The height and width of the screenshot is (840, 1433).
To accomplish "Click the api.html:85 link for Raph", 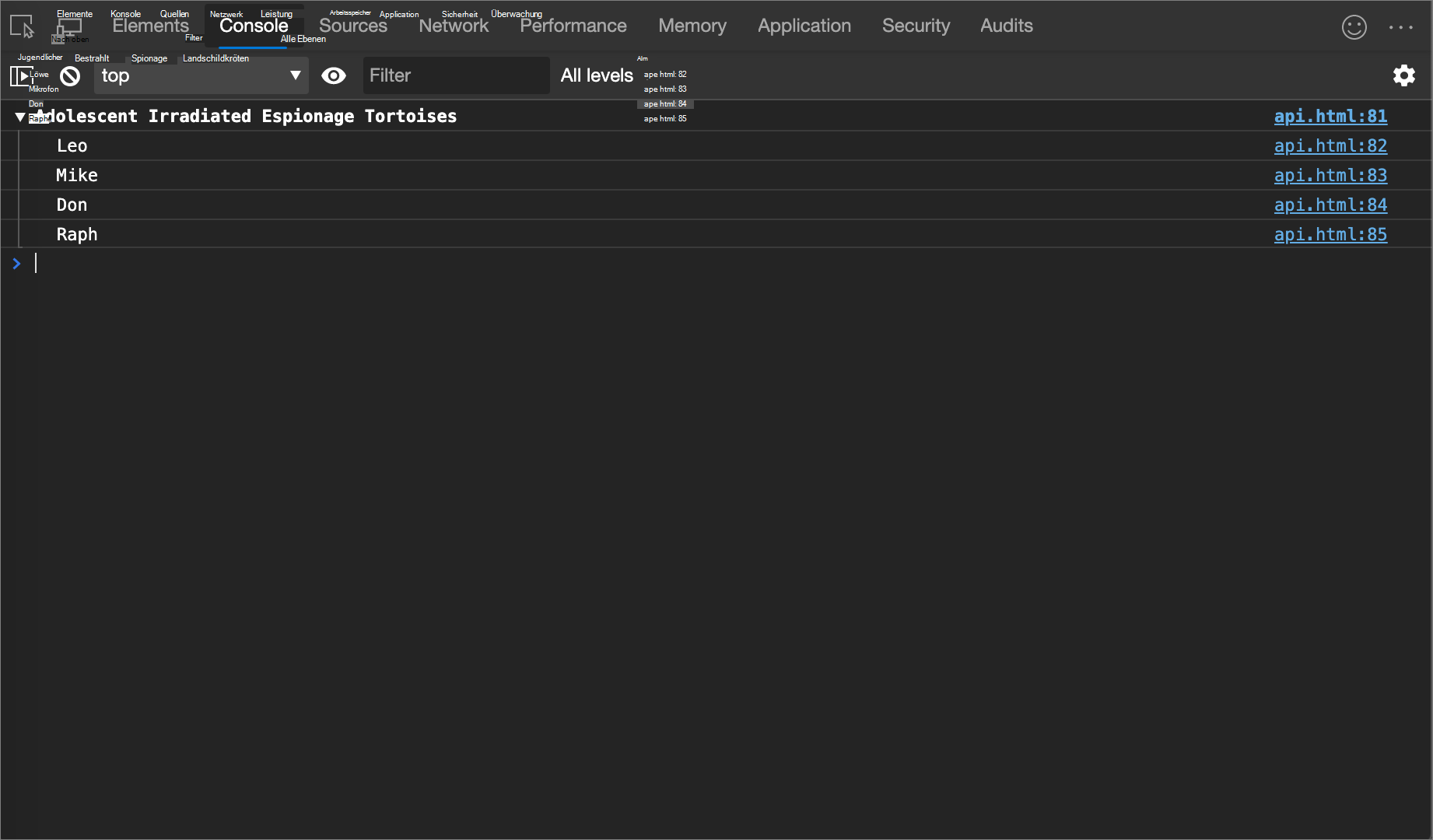I will pyautogui.click(x=1330, y=234).
